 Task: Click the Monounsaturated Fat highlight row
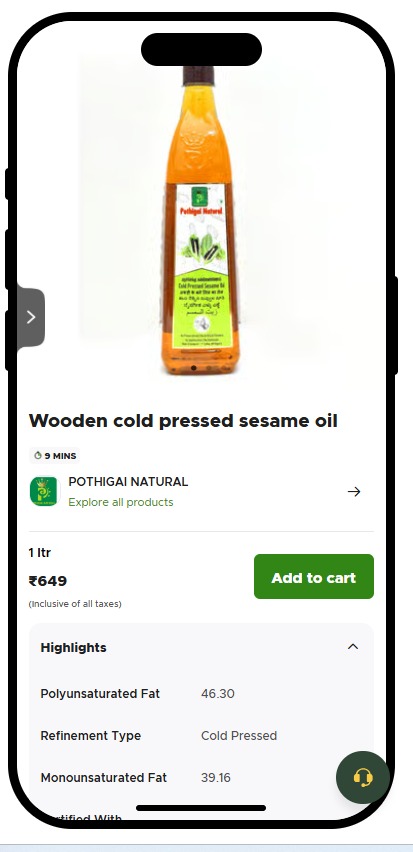[x=201, y=778]
